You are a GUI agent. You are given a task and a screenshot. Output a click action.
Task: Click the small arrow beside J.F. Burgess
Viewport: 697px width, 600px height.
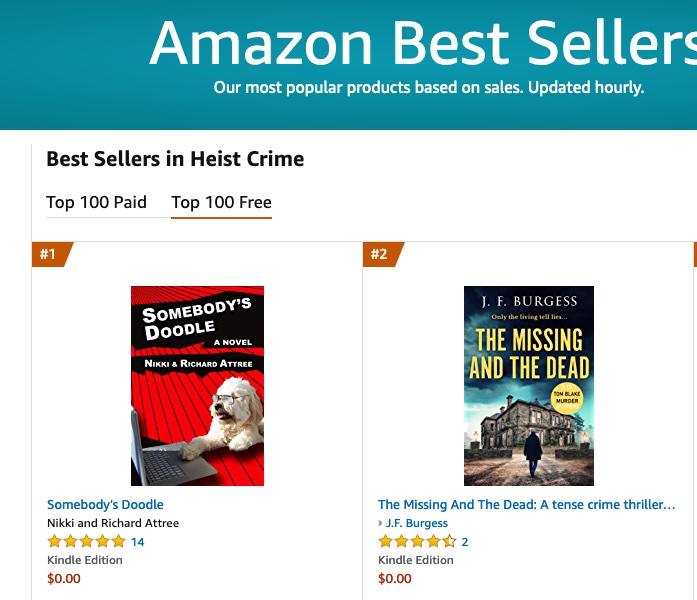381,523
